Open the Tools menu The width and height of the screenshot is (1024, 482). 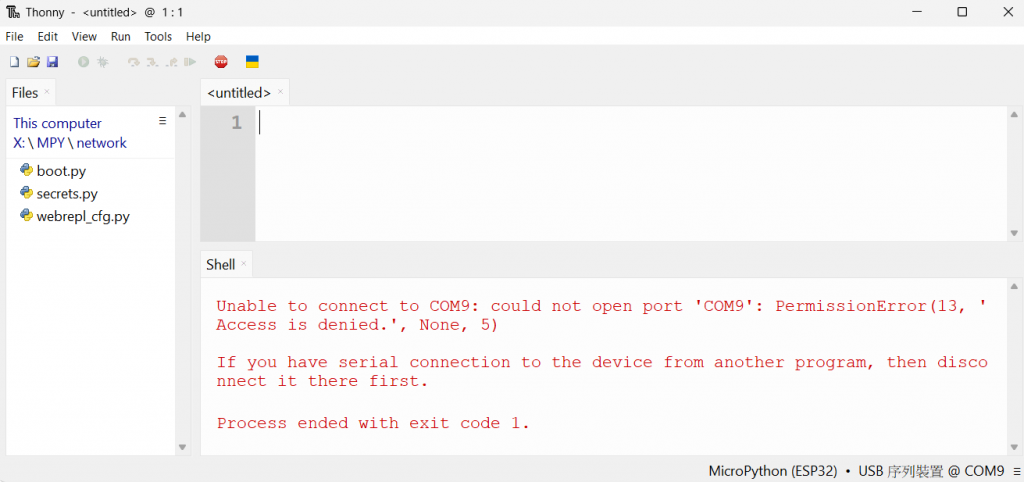(x=158, y=37)
